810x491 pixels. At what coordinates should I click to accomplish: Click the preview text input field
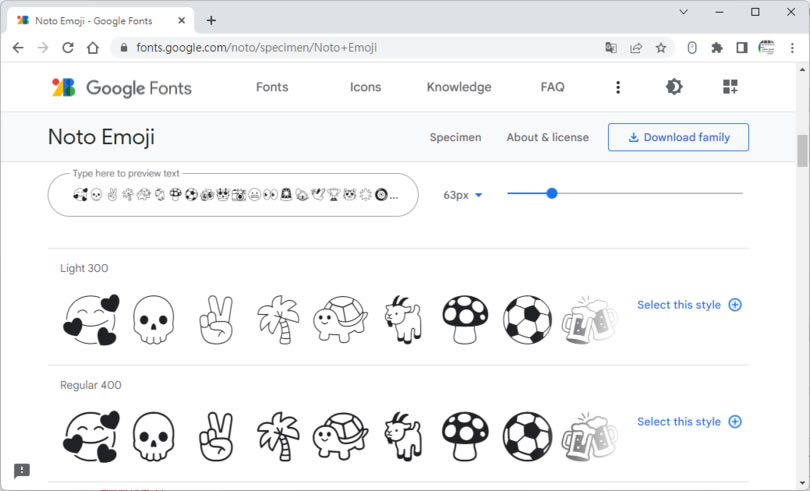pos(232,195)
